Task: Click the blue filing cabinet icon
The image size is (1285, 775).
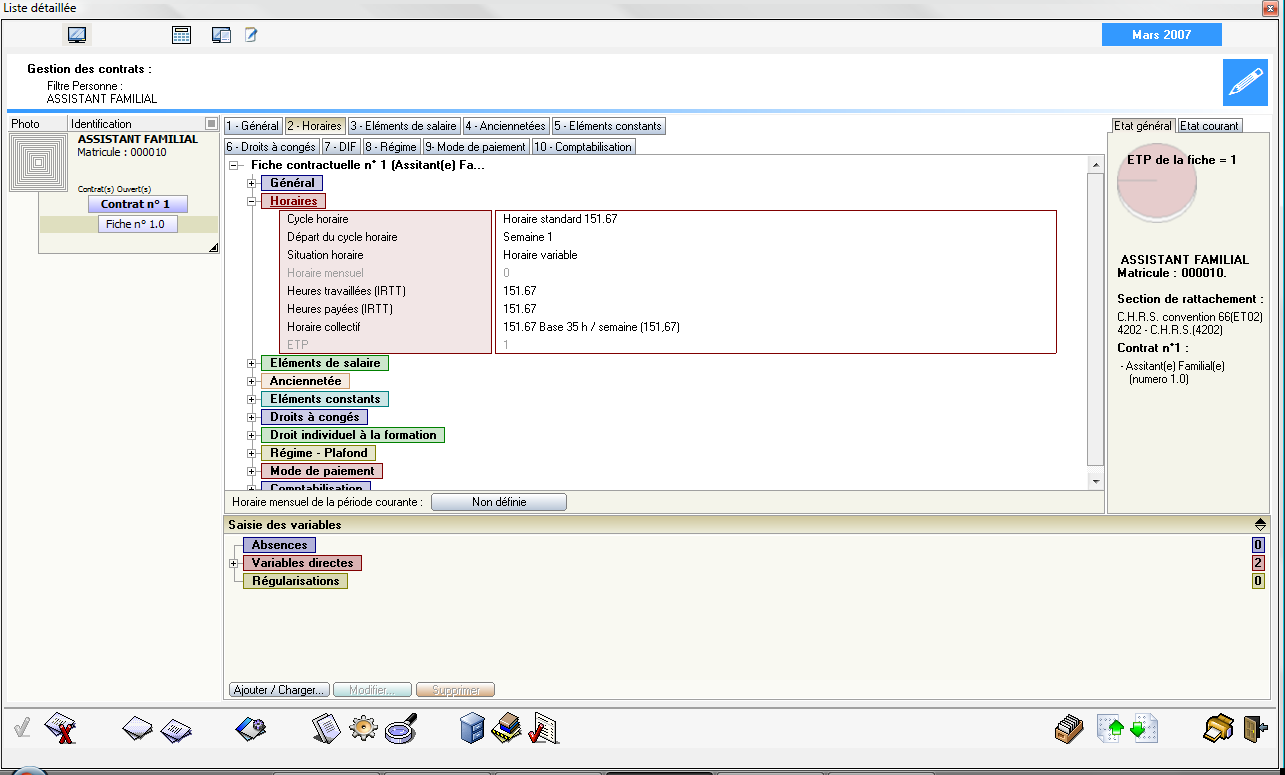Action: click(x=472, y=728)
